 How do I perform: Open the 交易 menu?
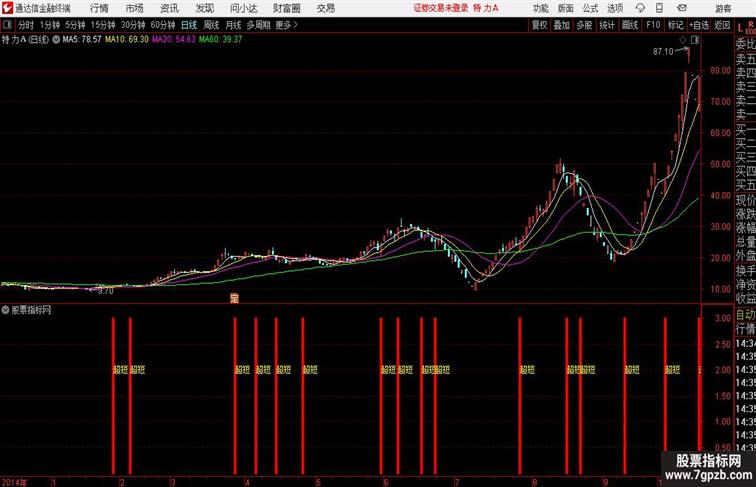326,8
